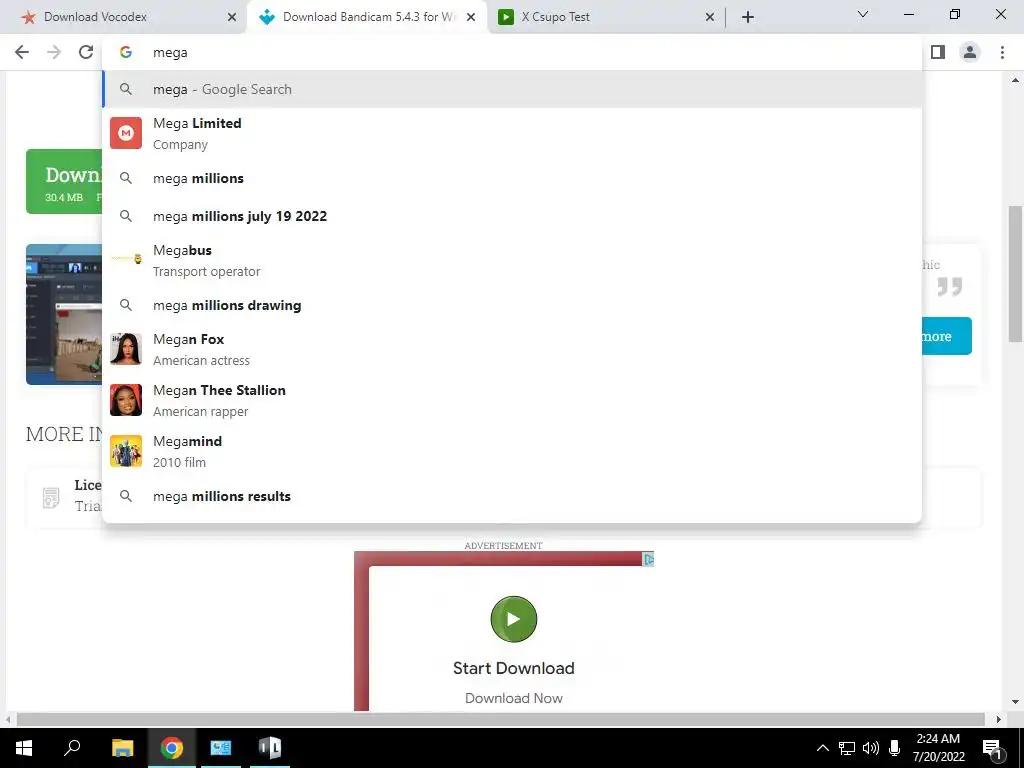Select 'mega - Google Search' suggestion
Viewport: 1024px width, 768px height.
513,89
